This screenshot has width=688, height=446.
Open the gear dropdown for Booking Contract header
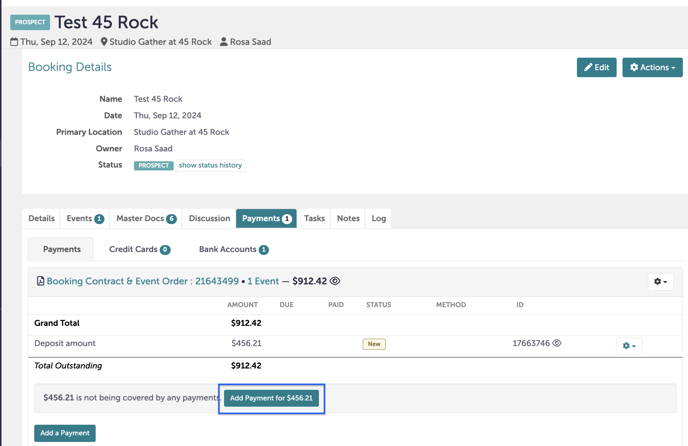pos(660,282)
